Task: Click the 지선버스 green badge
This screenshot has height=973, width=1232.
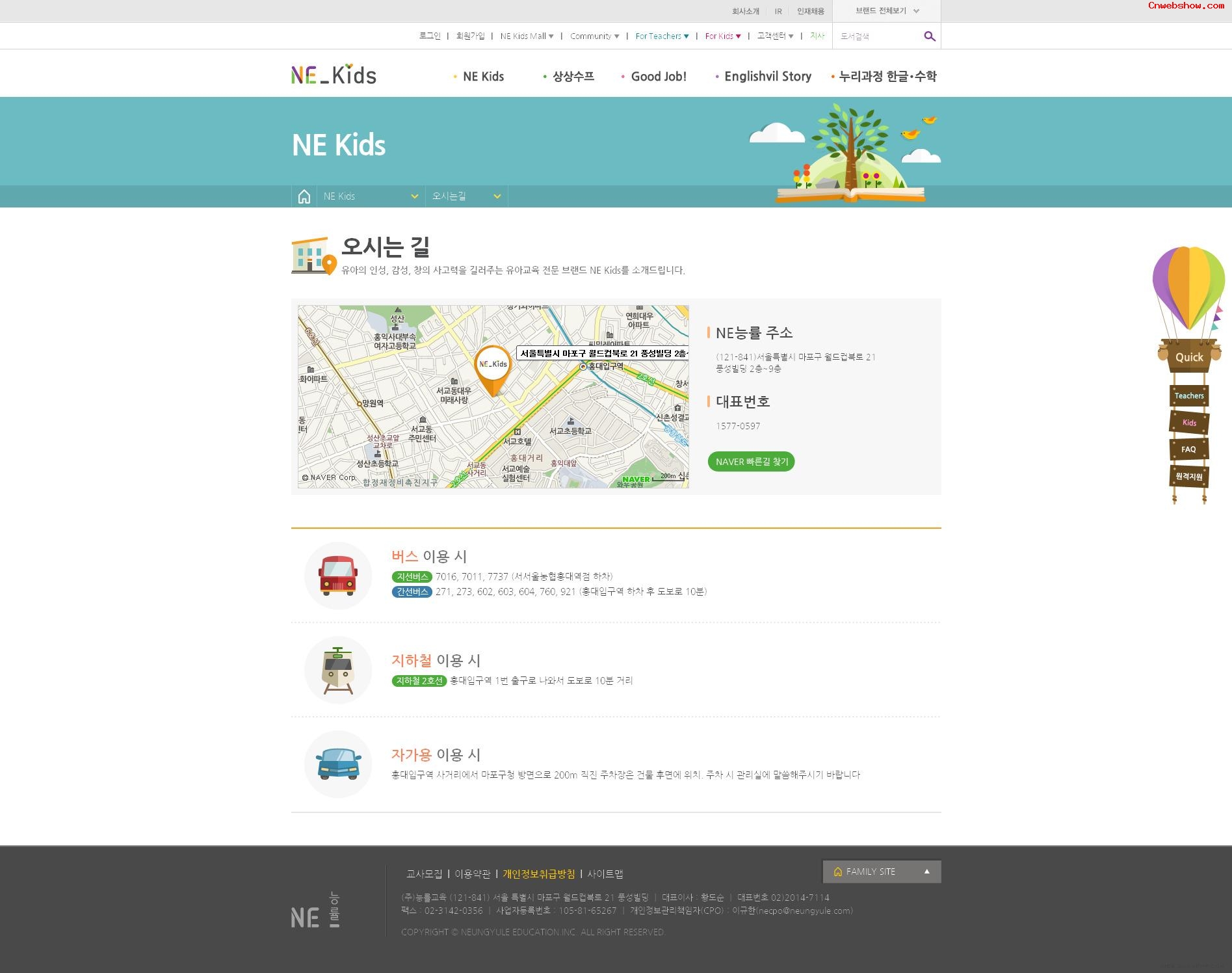Action: tap(412, 577)
